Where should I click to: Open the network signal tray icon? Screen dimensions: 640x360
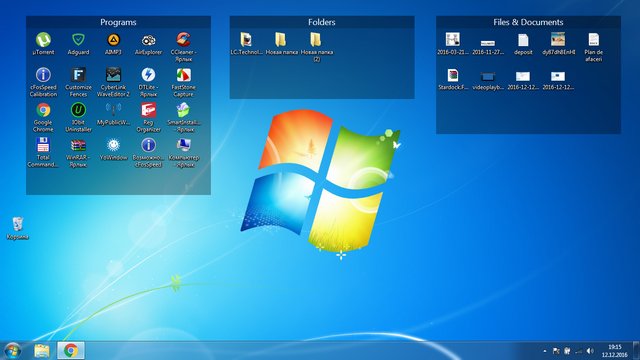pyautogui.click(x=578, y=351)
